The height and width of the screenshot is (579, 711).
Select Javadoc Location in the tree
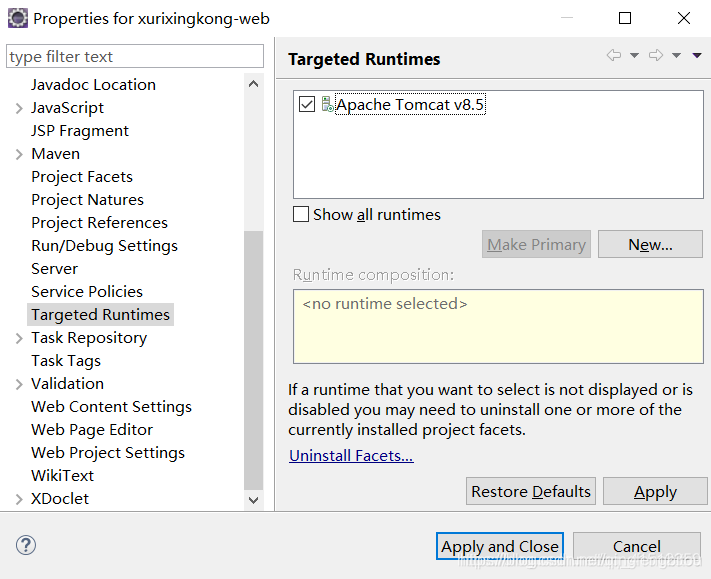coord(93,85)
